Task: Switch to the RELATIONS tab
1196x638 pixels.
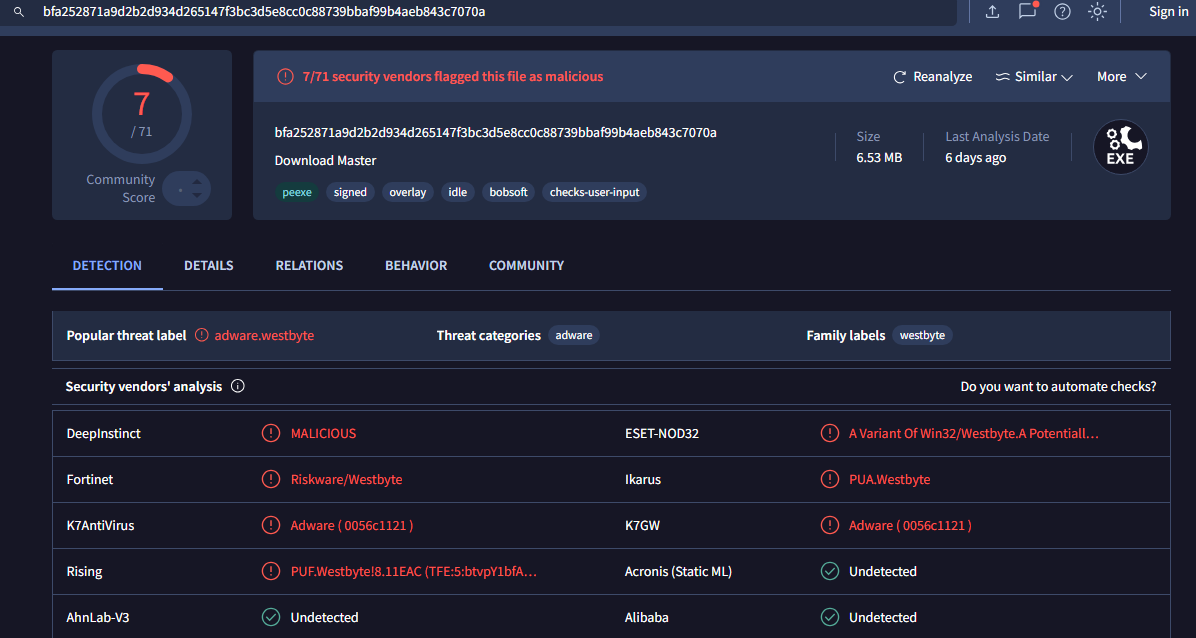Action: click(309, 266)
